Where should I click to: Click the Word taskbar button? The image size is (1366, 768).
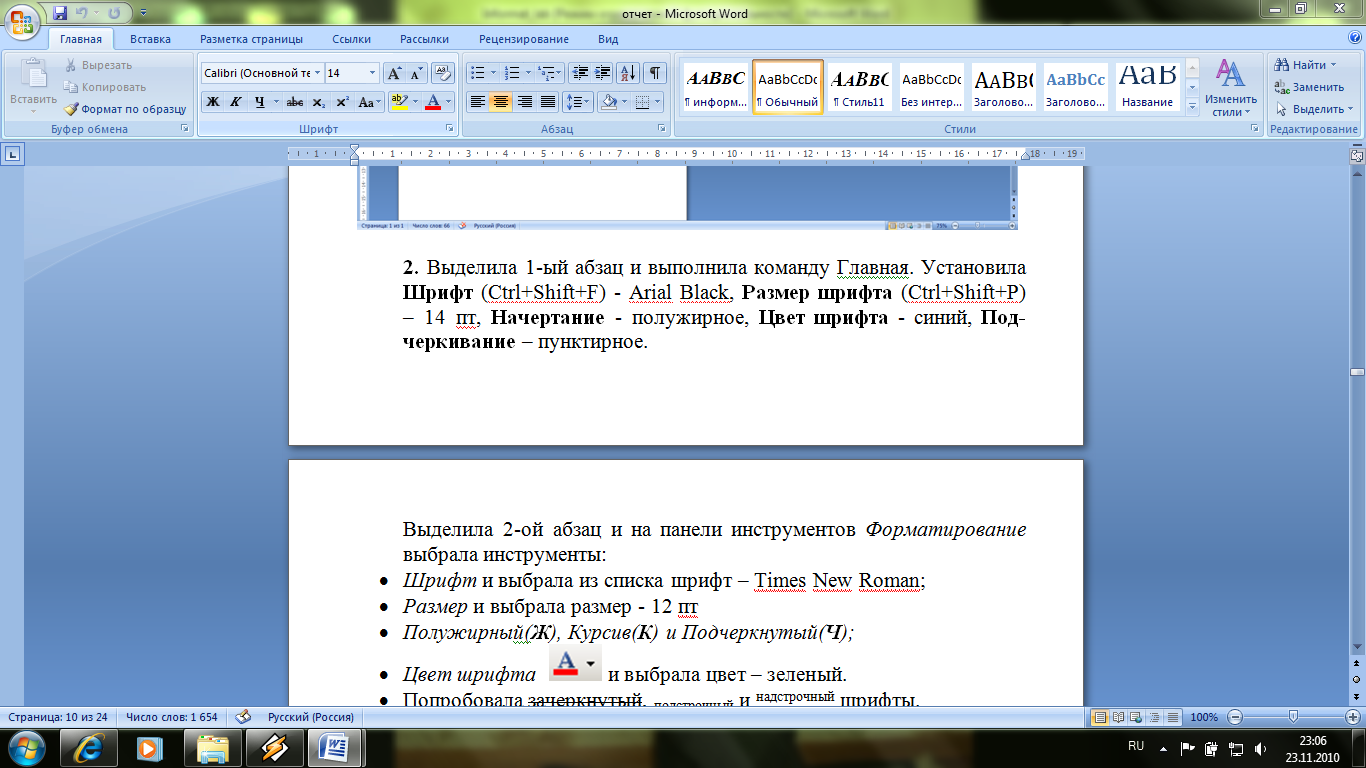335,747
